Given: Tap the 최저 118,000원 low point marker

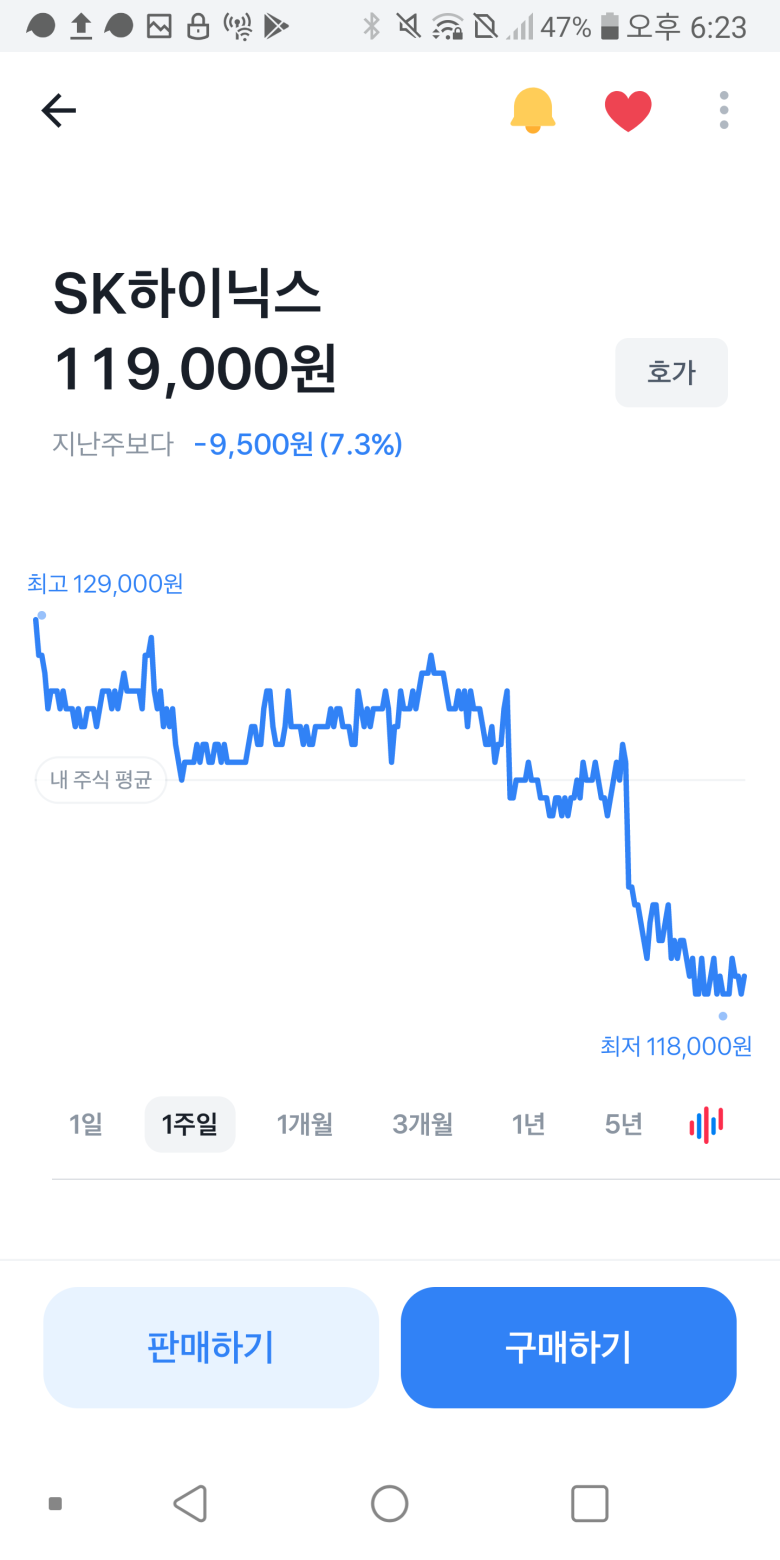Looking at the screenshot, I should 676,1046.
